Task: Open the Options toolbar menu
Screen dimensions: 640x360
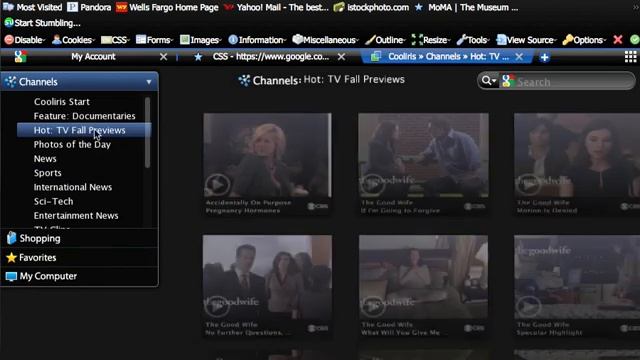Action: point(584,40)
